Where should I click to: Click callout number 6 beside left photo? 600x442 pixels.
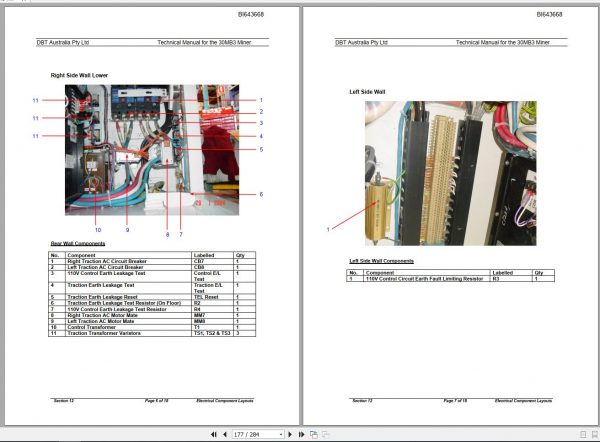tap(261, 194)
